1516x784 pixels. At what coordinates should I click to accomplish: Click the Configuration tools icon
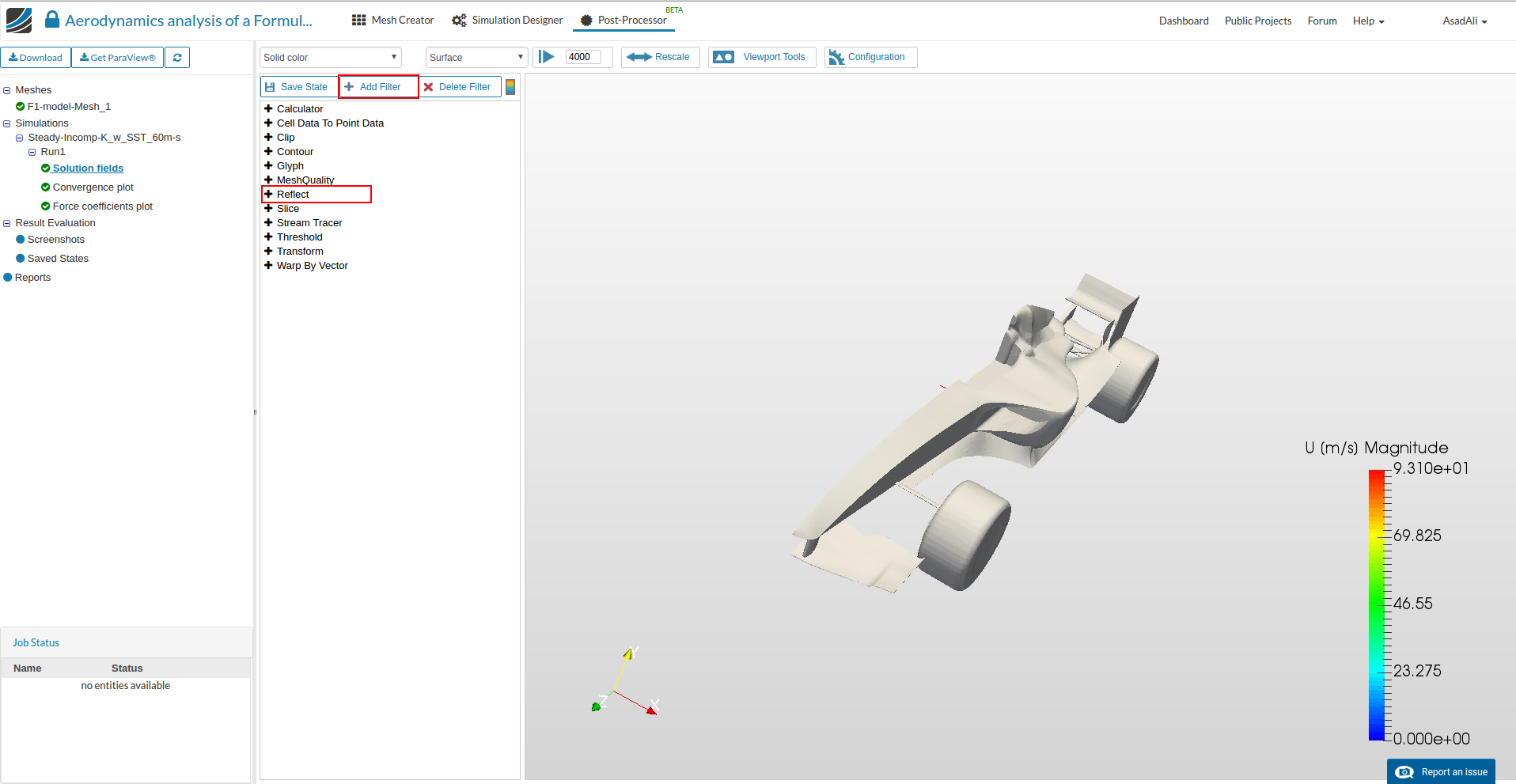(836, 57)
